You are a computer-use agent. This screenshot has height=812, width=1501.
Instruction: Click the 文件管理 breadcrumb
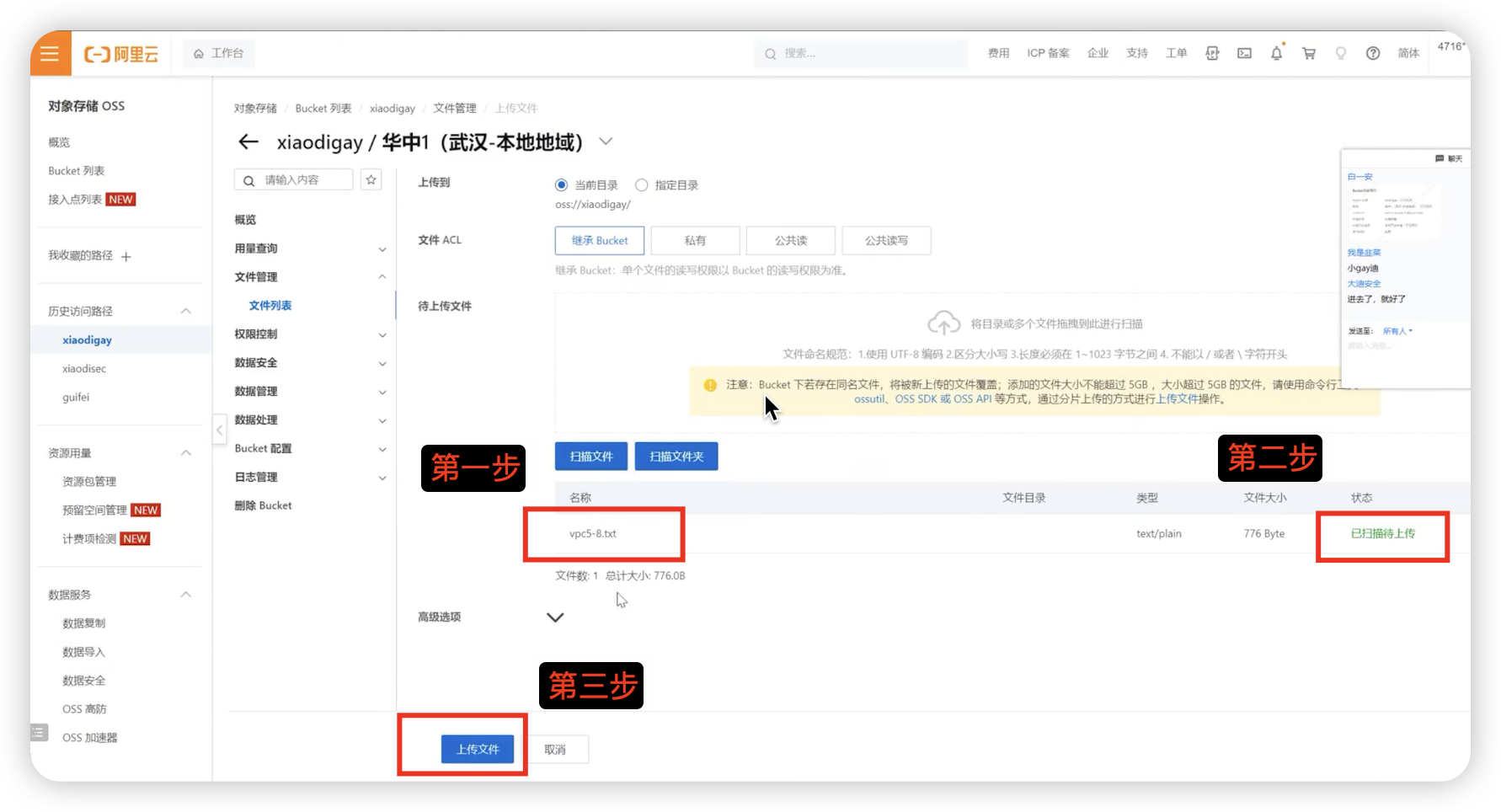click(x=455, y=108)
